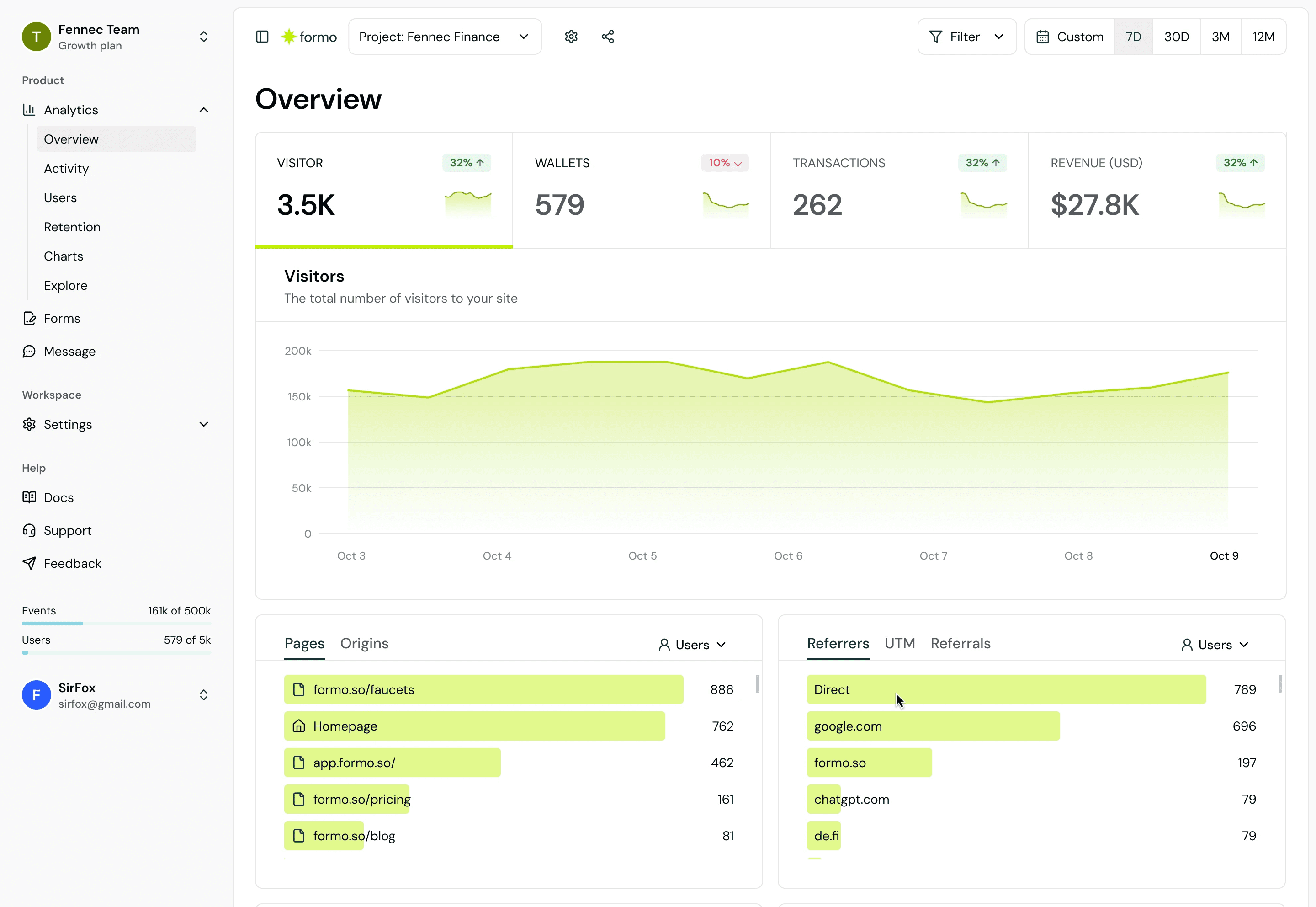Click the Forms edit icon
Image resolution: width=1316 pixels, height=907 pixels.
click(29, 318)
